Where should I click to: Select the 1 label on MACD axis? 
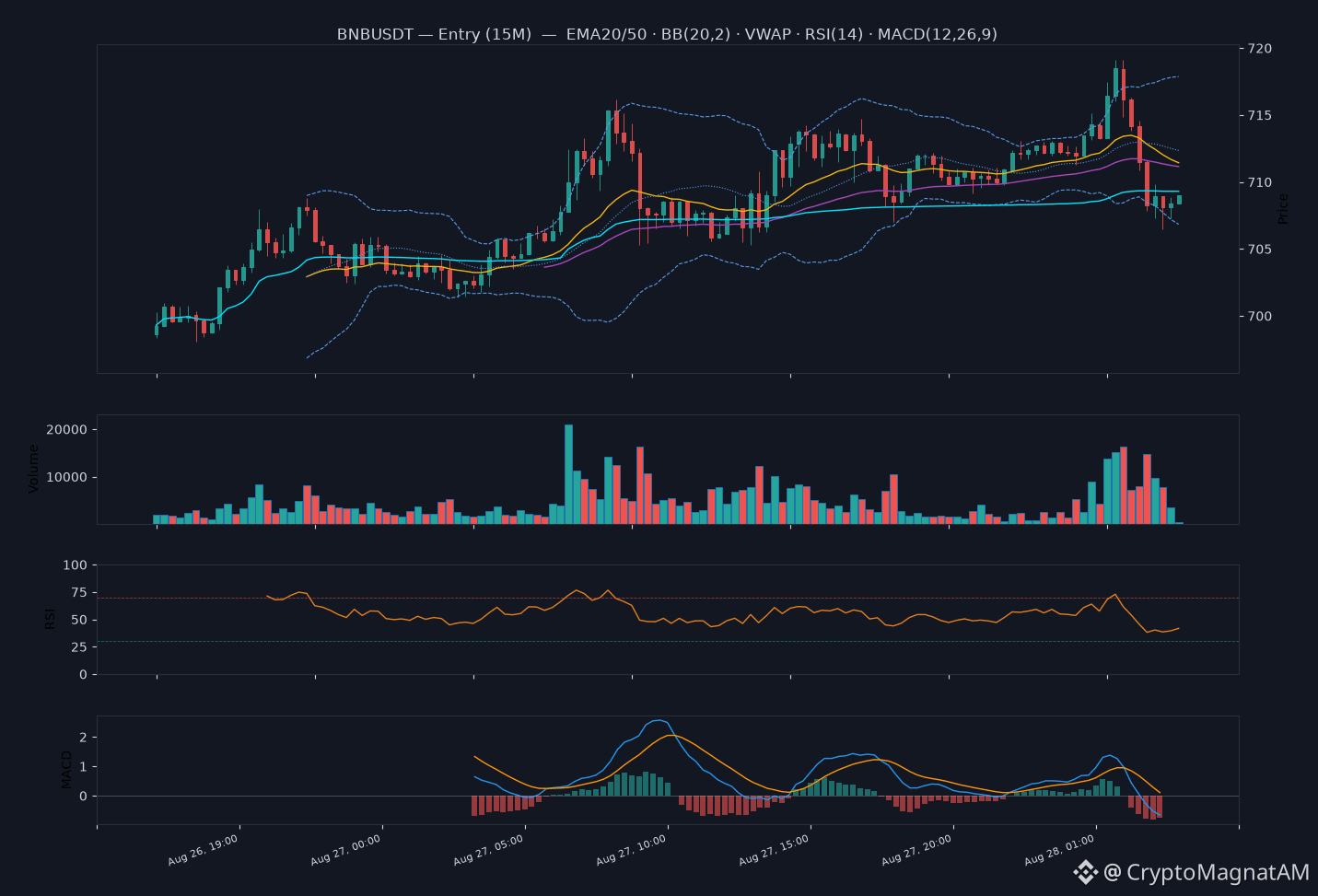point(83,767)
